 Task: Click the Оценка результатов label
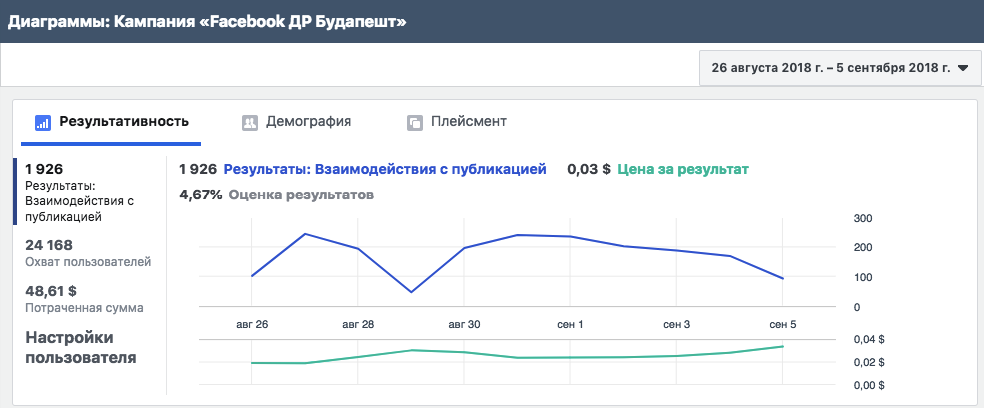301,195
